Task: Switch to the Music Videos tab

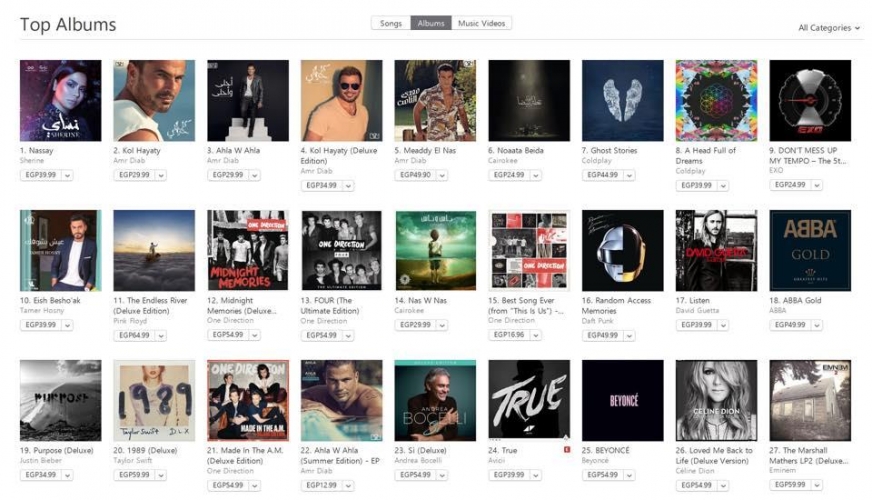Action: (x=482, y=23)
